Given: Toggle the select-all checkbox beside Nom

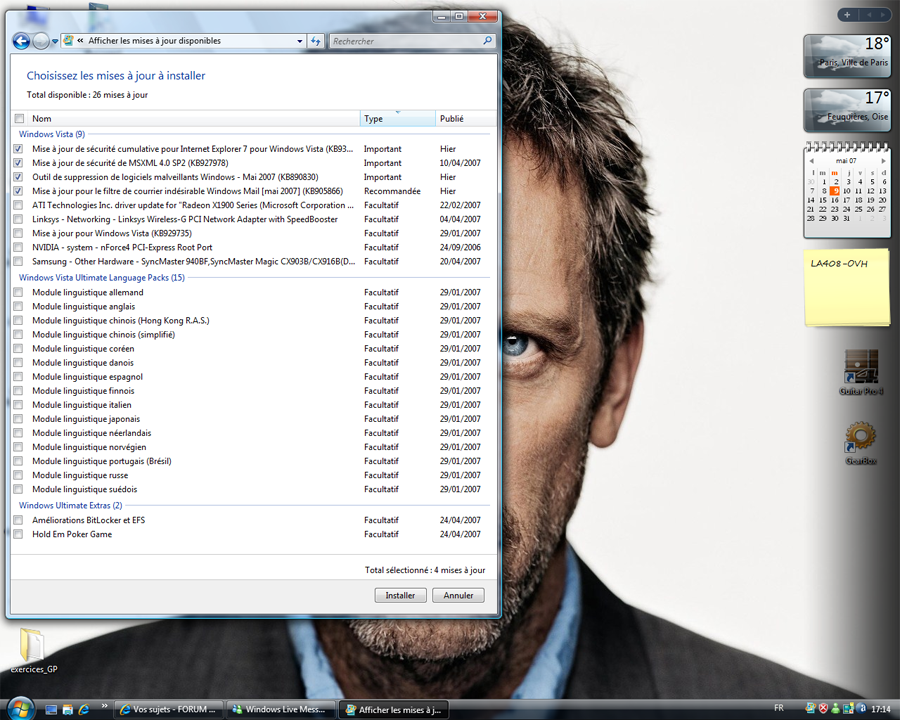Looking at the screenshot, I should click(18, 118).
